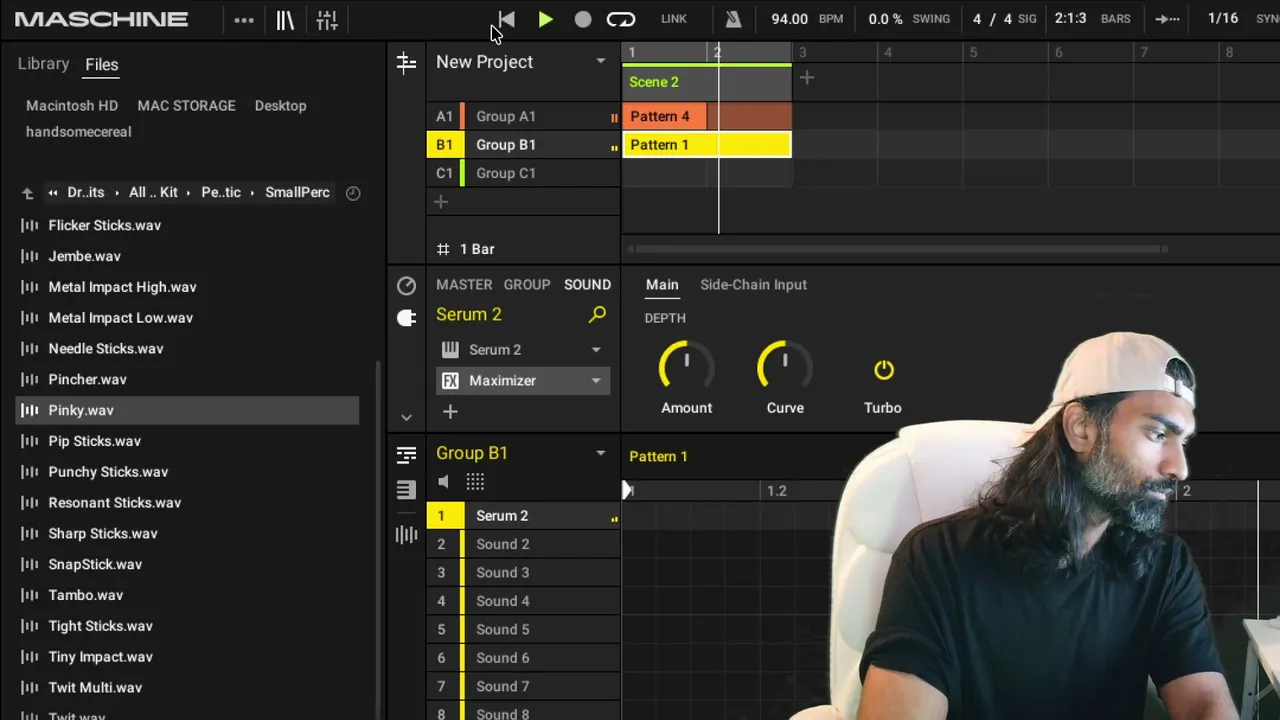
Task: Navigate to the All..Kit breadcrumb folder
Action: 153,192
